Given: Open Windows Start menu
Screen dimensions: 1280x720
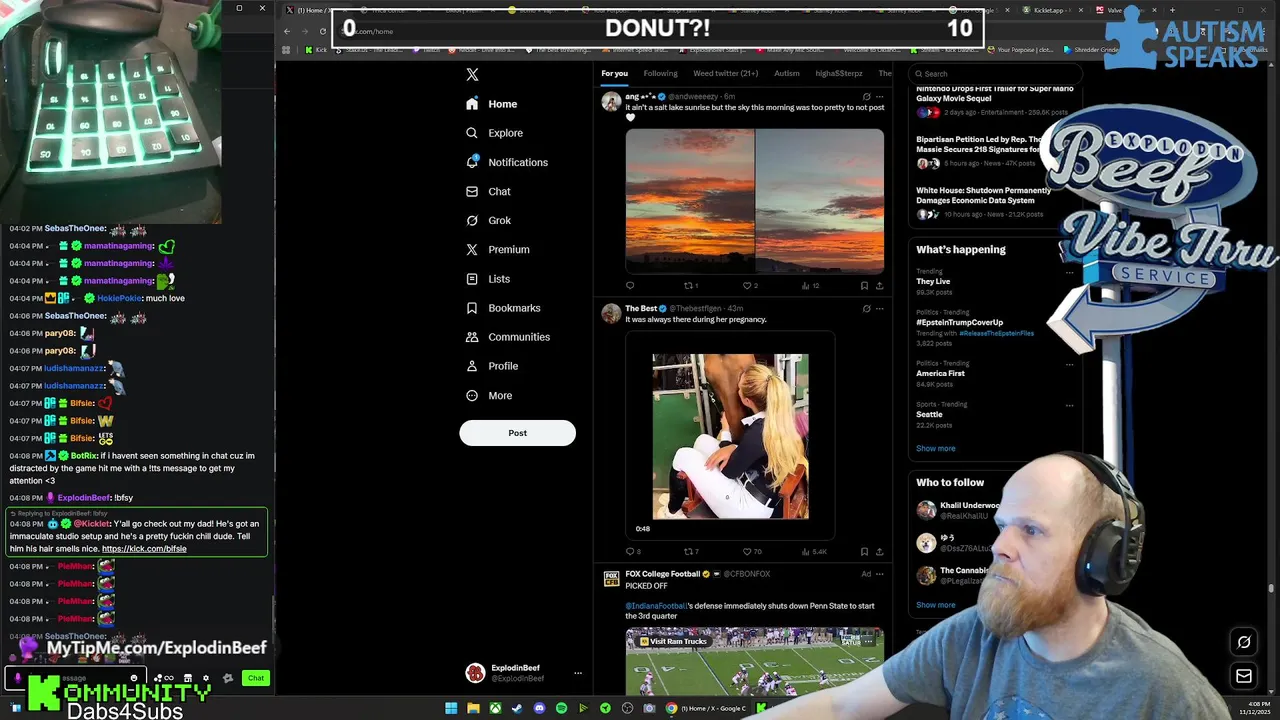Looking at the screenshot, I should 451,708.
